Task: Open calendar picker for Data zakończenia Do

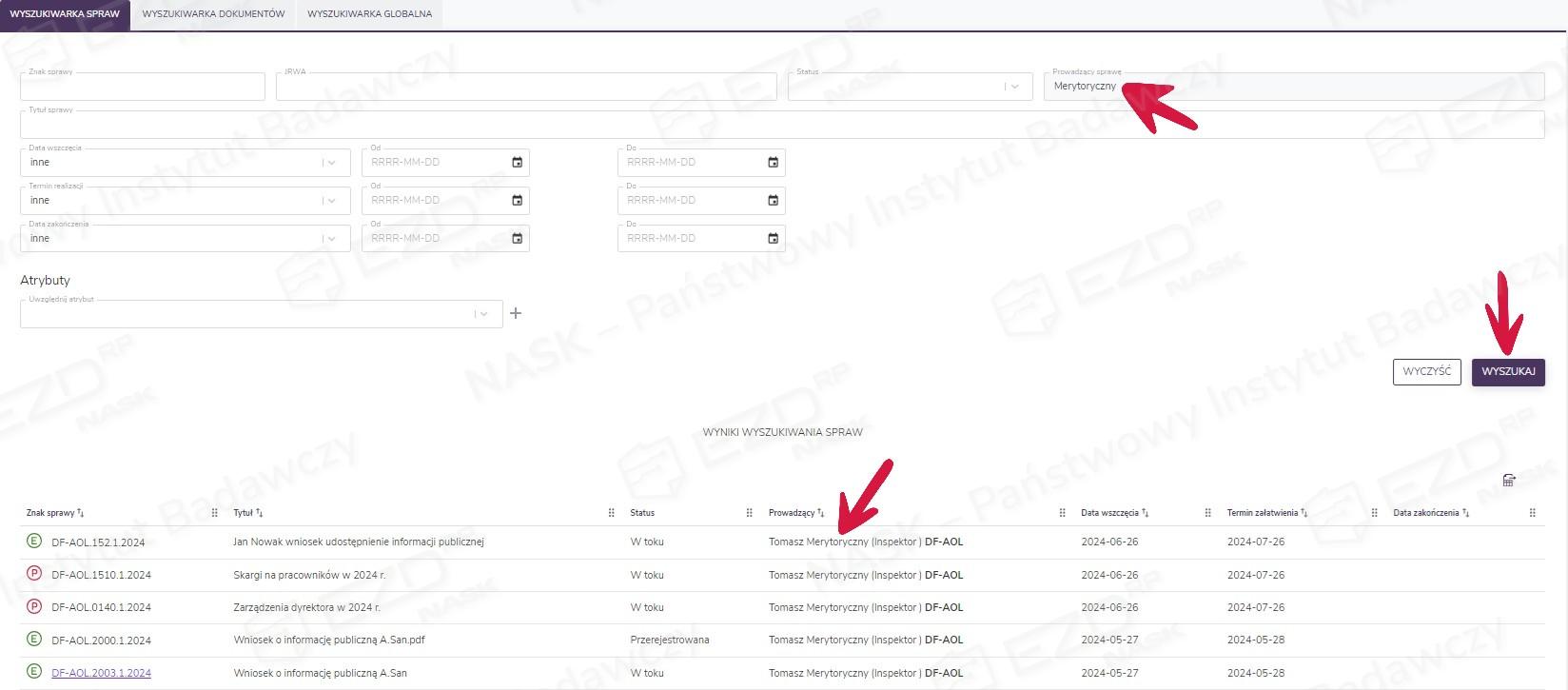Action: tap(773, 239)
